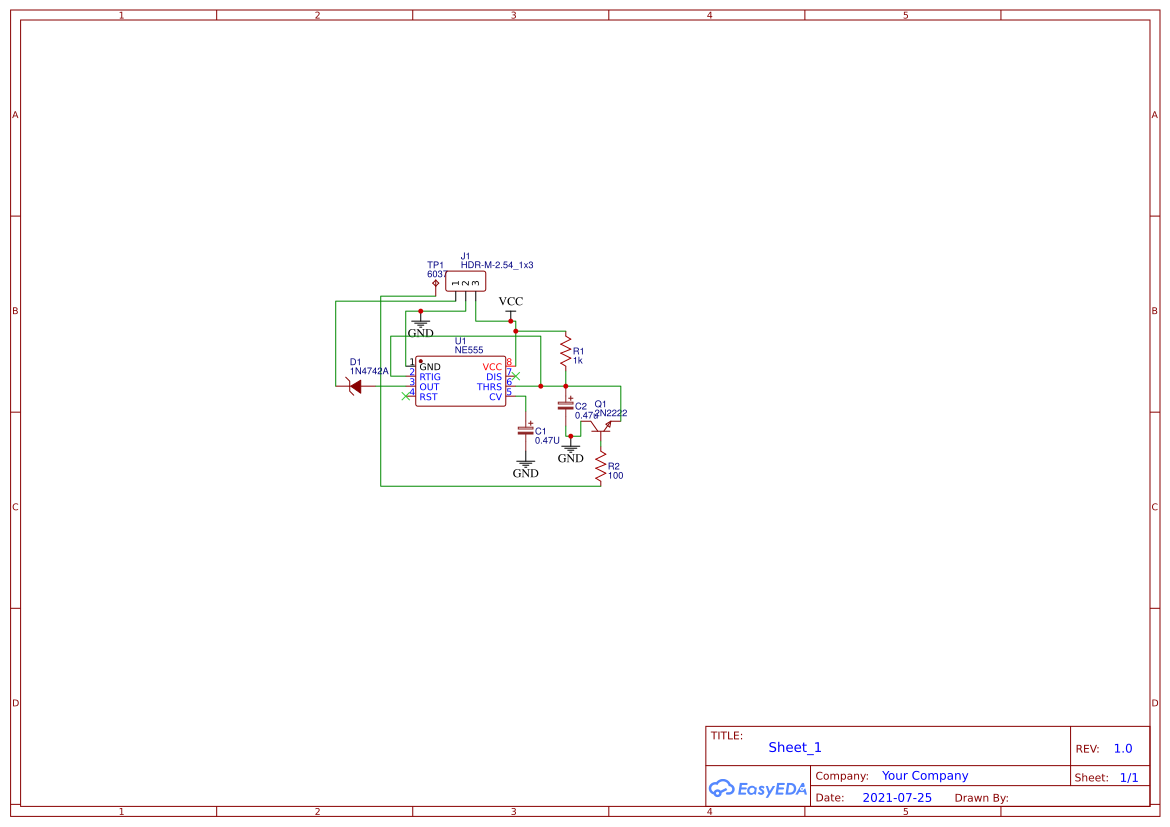1170x827 pixels.
Task: Click resistor R2 with value 100
Action: point(600,466)
